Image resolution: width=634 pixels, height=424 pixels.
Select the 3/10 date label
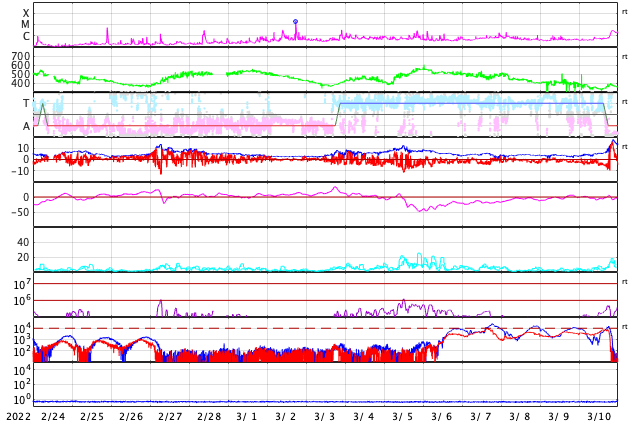point(599,417)
